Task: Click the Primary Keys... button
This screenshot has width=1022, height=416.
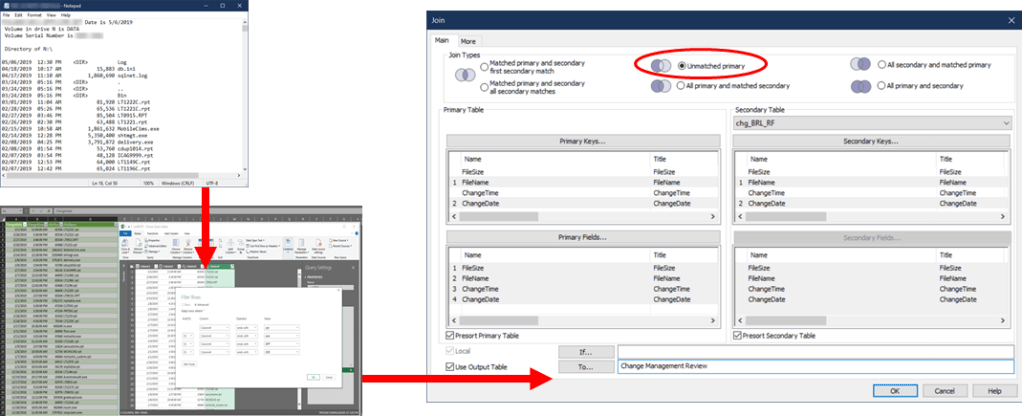Action: tap(583, 141)
